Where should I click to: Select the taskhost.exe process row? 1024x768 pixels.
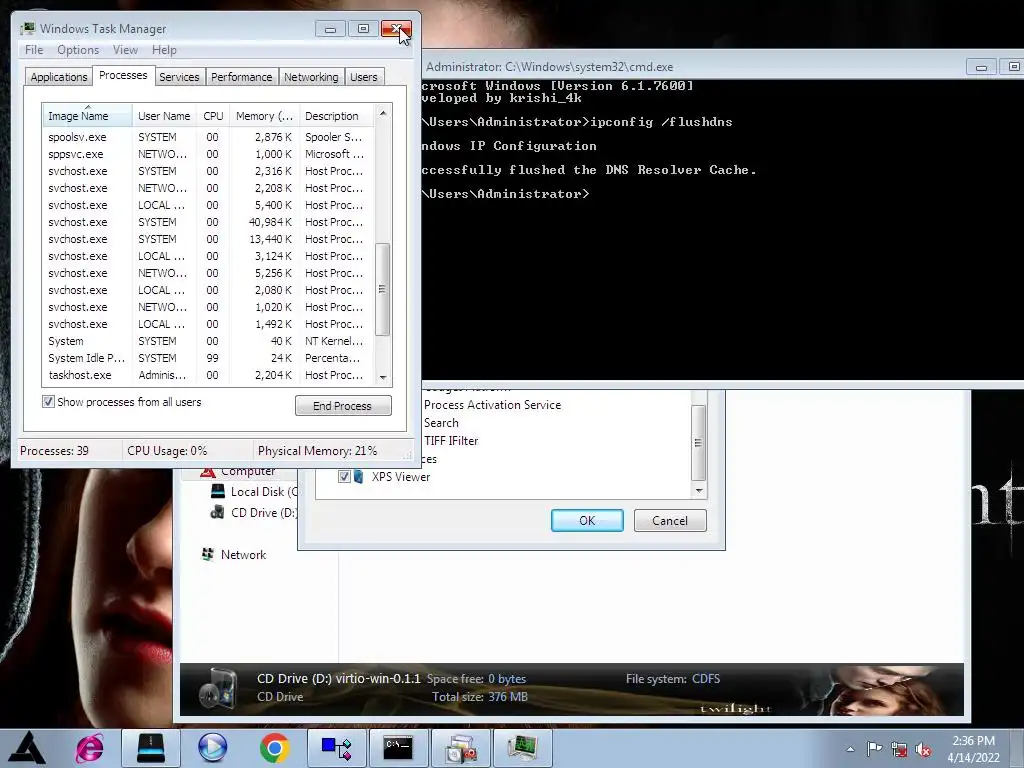tap(208, 375)
